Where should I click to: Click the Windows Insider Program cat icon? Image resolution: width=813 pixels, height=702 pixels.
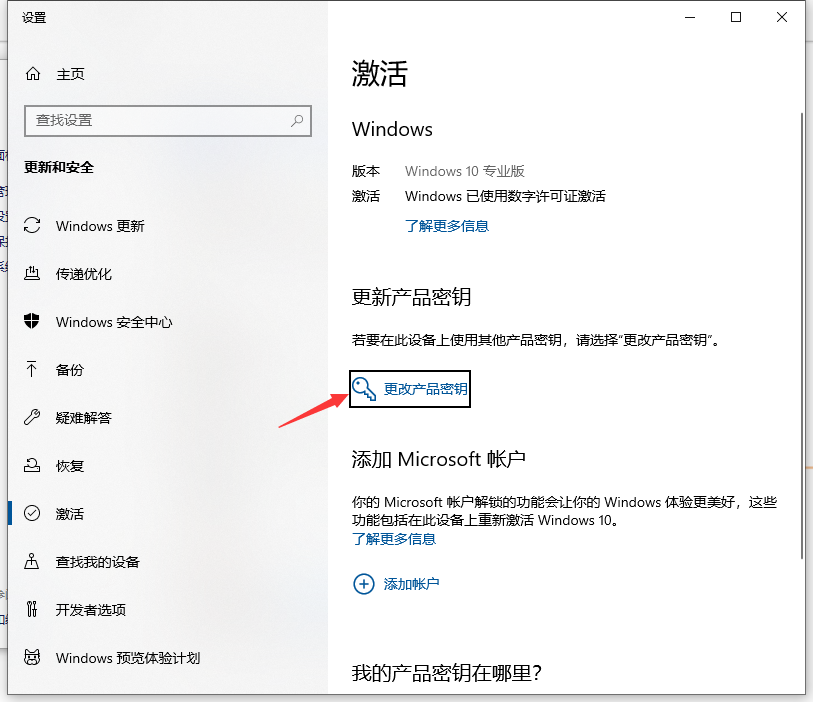tap(32, 658)
